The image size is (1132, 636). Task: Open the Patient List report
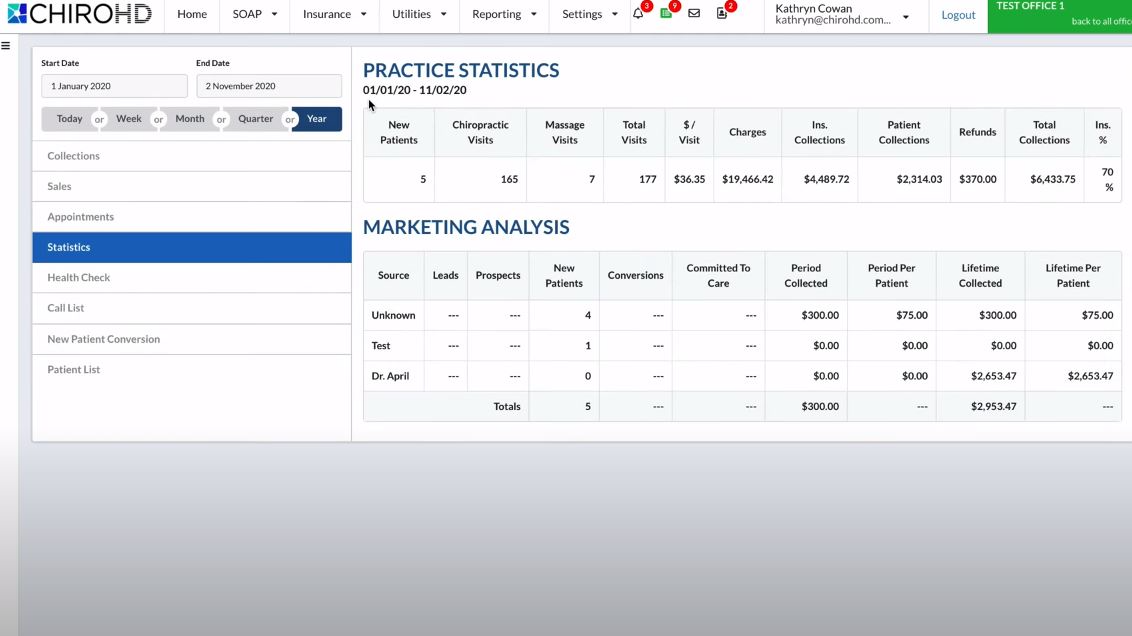coord(192,369)
